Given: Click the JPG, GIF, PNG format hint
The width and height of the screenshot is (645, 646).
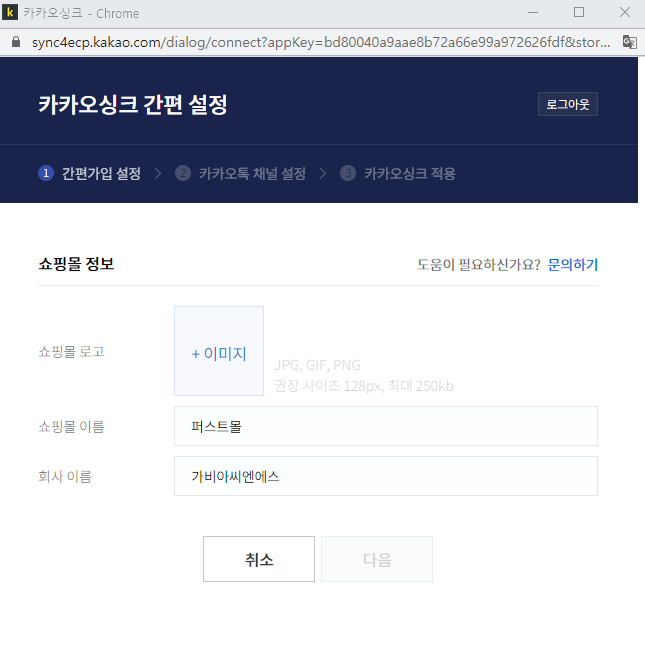Looking at the screenshot, I should point(317,365).
